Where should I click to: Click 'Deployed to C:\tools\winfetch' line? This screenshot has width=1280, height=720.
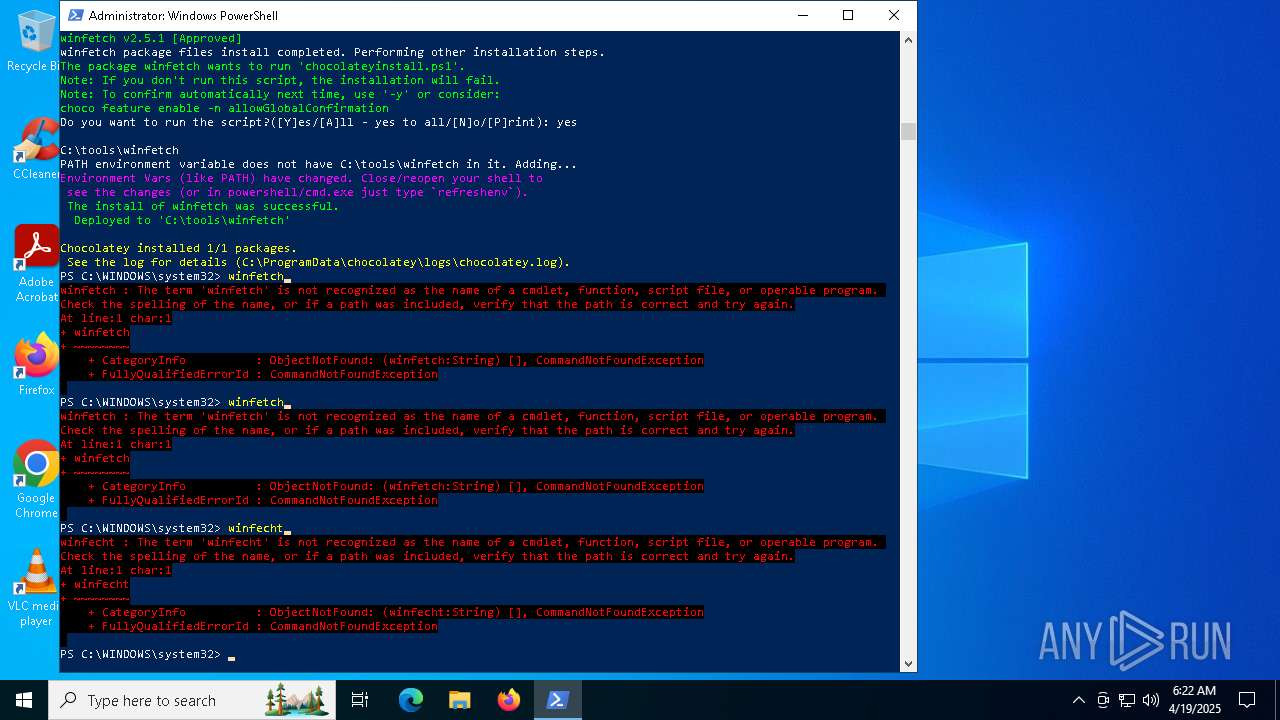pyautogui.click(x=182, y=220)
